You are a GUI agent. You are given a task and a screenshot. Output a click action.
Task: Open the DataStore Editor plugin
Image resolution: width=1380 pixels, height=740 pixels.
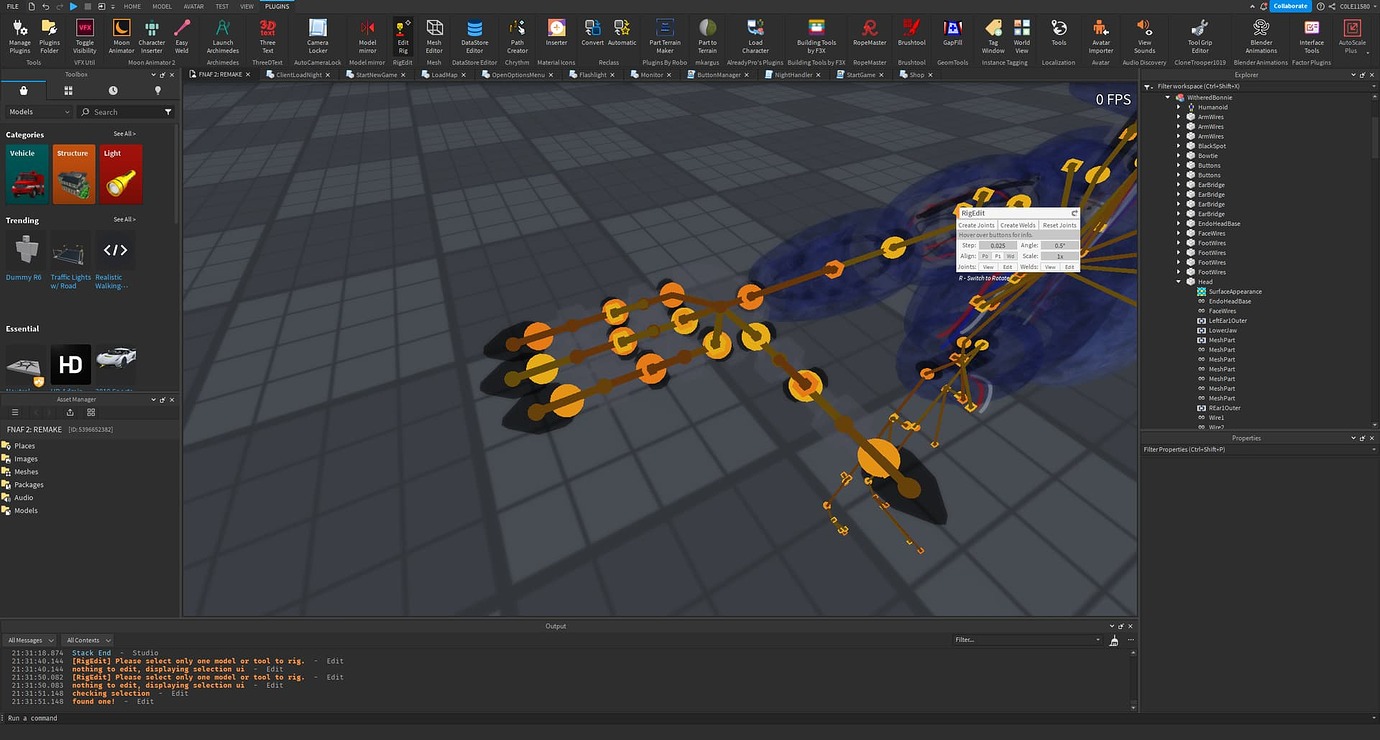pyautogui.click(x=475, y=36)
